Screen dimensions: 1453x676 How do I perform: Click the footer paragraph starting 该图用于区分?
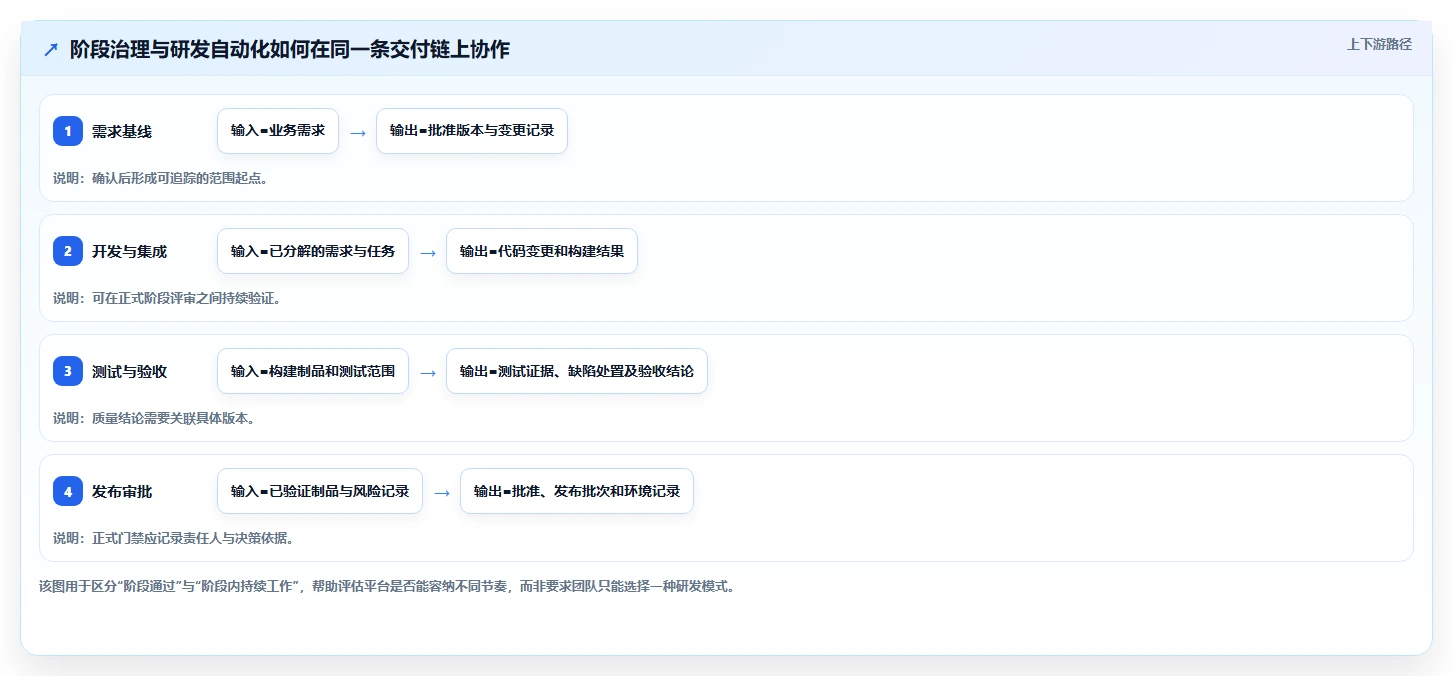click(388, 586)
